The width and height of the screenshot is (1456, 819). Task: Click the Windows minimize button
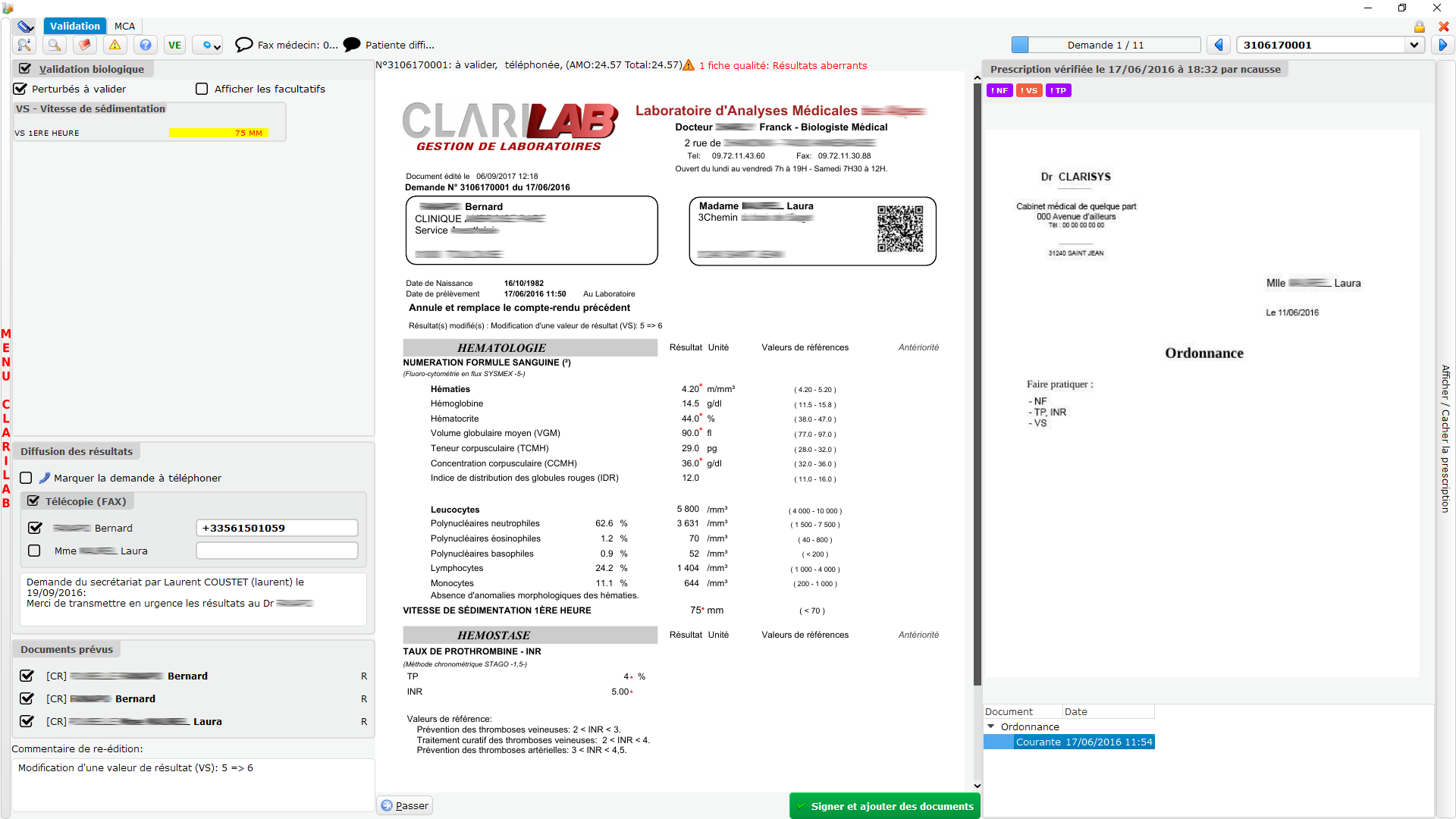(1368, 8)
